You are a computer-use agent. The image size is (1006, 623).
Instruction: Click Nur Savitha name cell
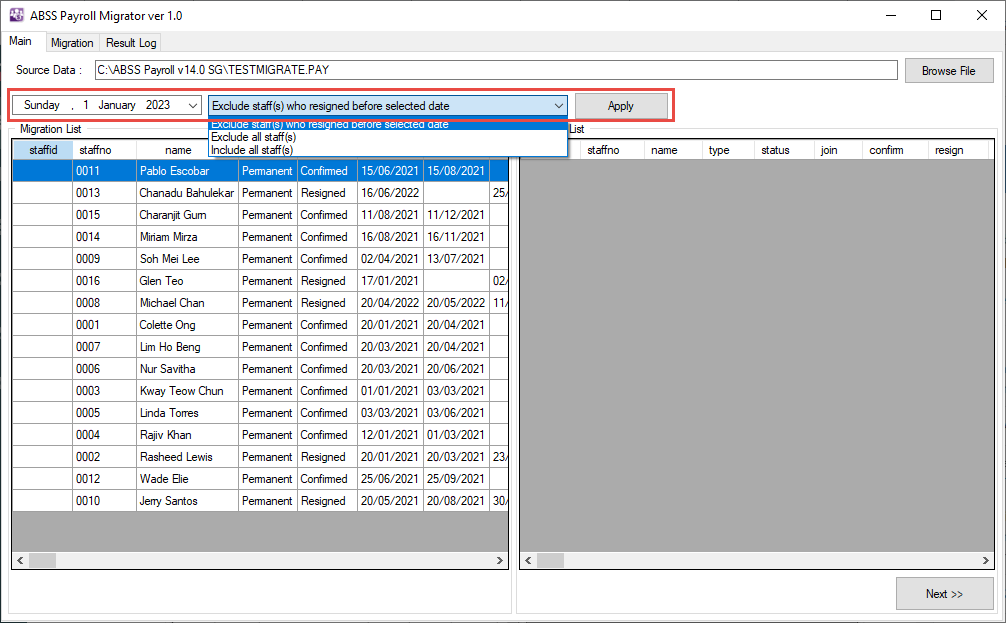[x=187, y=369]
